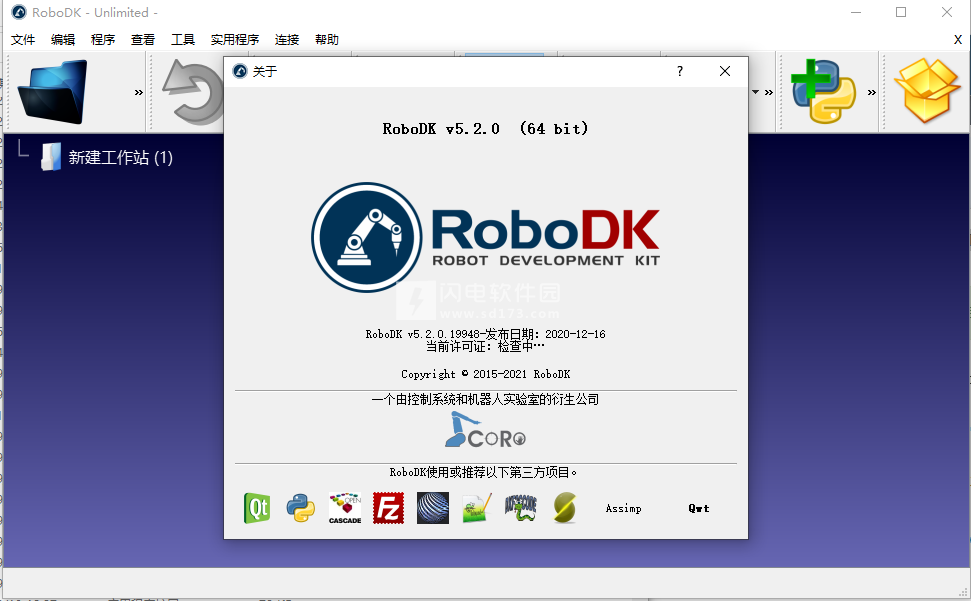Viewport: 971px width, 601px height.
Task: Click the add Python program icon
Action: [x=823, y=91]
